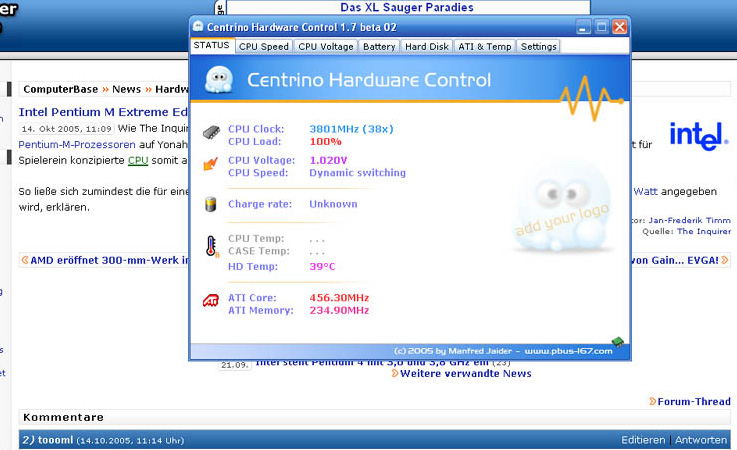Click the CASE Temp label
This screenshot has height=450, width=737.
coord(259,251)
